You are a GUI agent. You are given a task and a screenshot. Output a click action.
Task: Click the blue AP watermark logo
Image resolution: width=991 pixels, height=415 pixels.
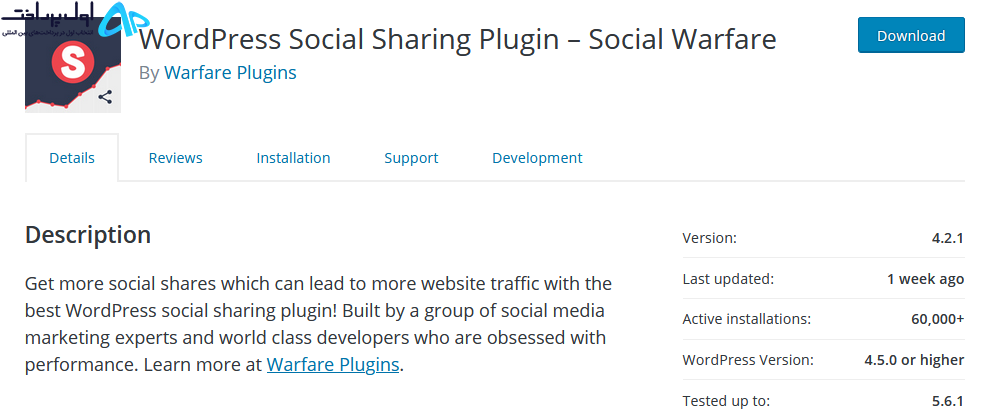click(x=125, y=20)
